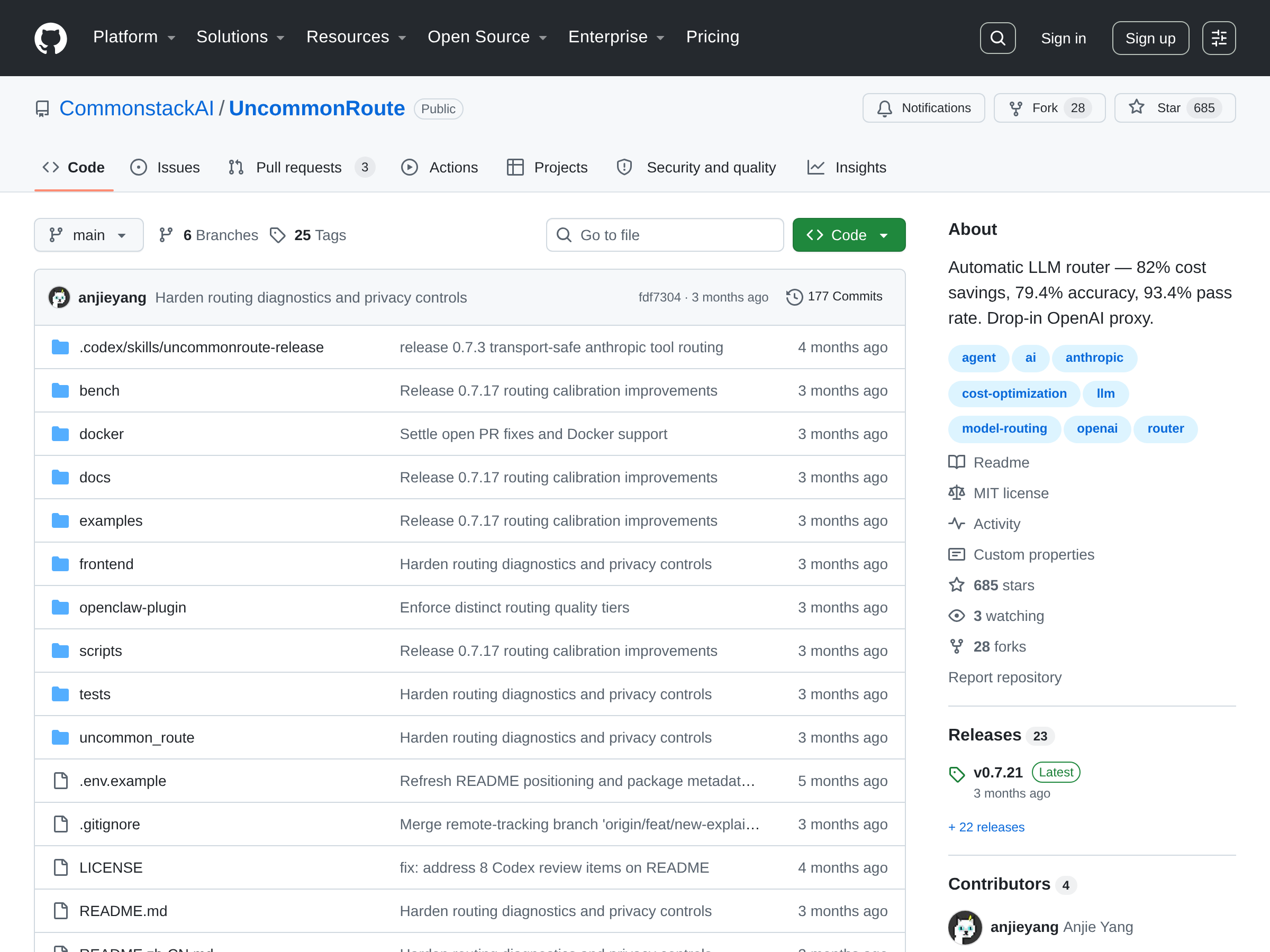View the 25 Tags list

tap(308, 235)
